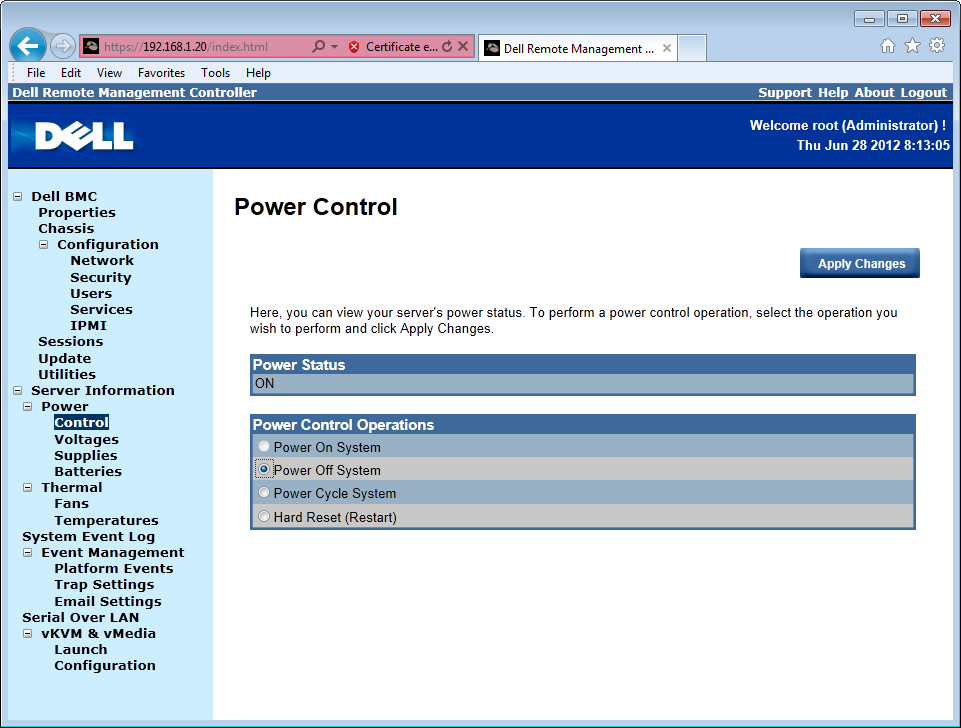
Task: Open Batteries page
Action: click(88, 471)
